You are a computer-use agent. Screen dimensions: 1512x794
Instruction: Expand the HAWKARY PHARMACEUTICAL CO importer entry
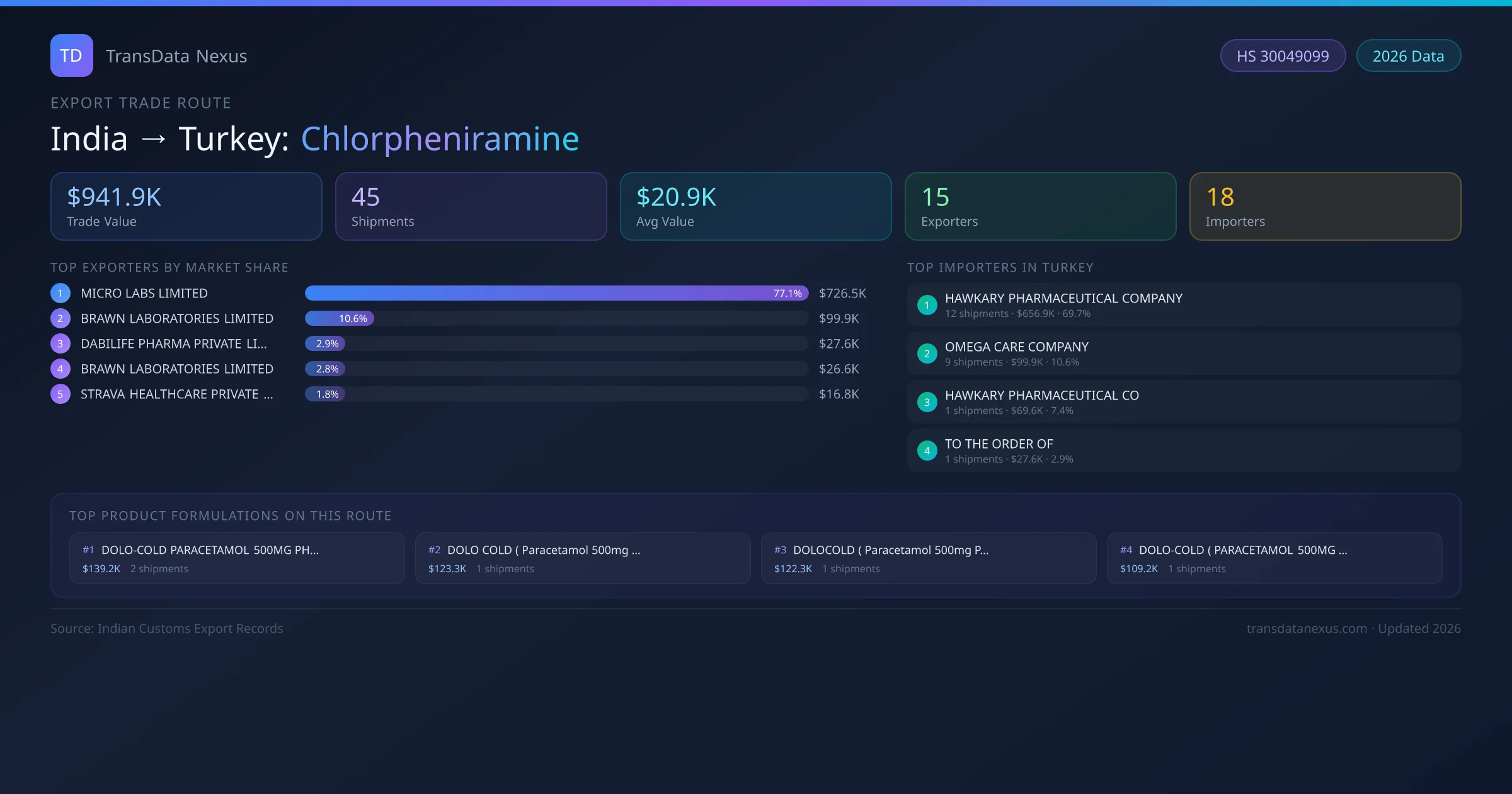coord(1183,401)
